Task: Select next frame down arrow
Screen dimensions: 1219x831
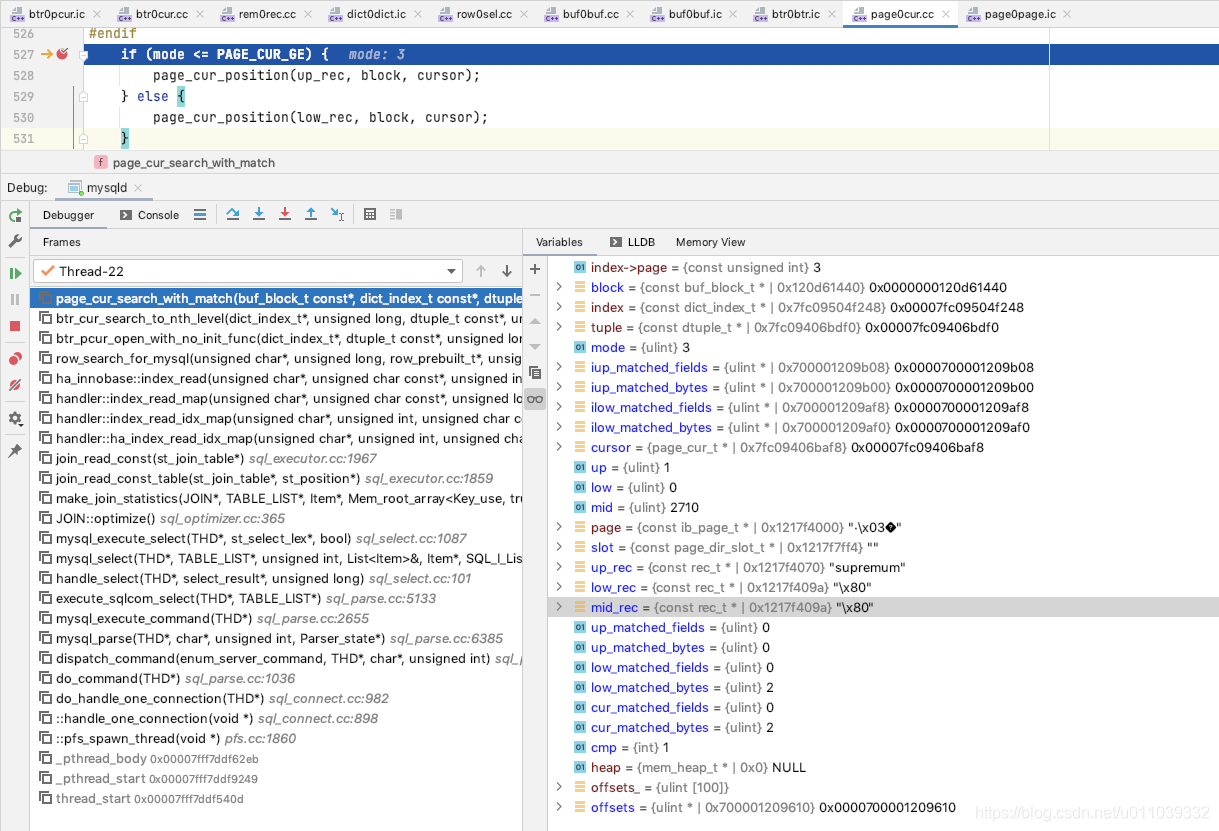Action: [507, 271]
